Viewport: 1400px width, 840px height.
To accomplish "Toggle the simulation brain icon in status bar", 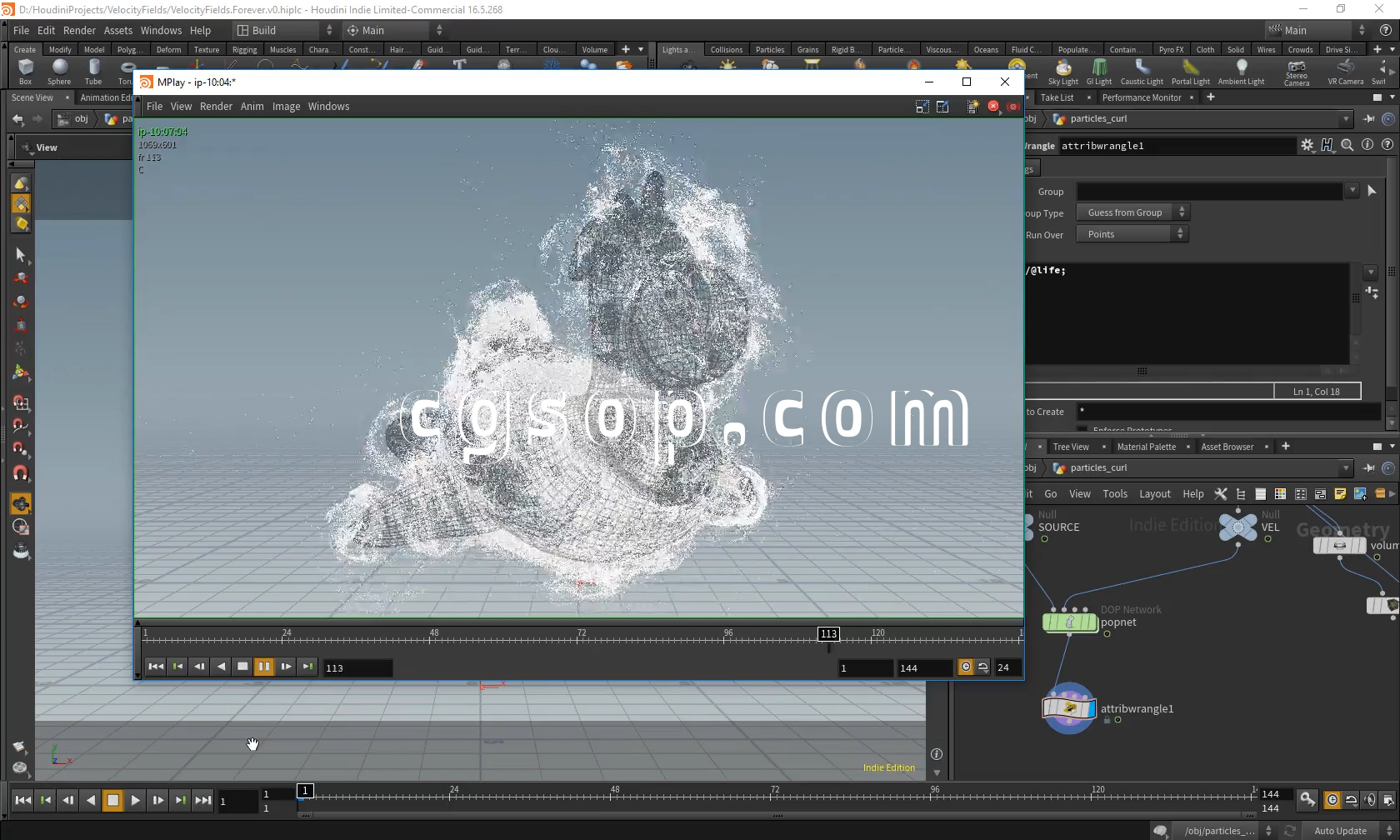I will (x=1160, y=830).
